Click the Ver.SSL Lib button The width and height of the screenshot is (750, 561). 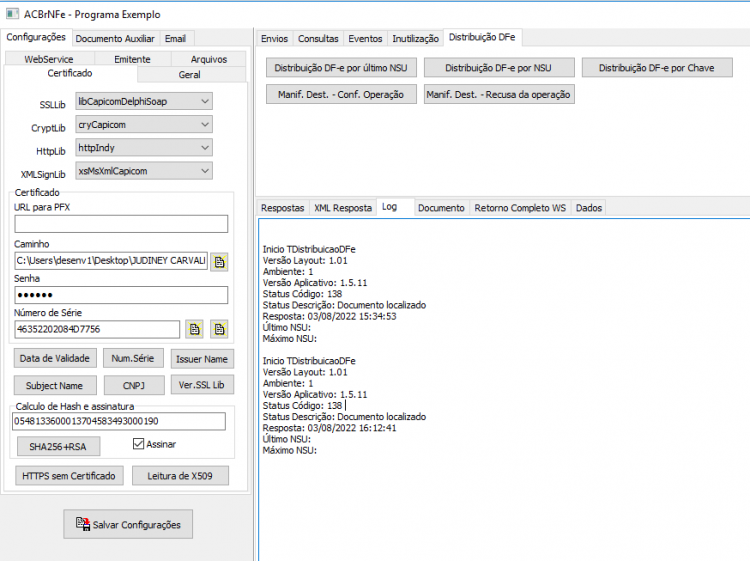click(x=202, y=385)
